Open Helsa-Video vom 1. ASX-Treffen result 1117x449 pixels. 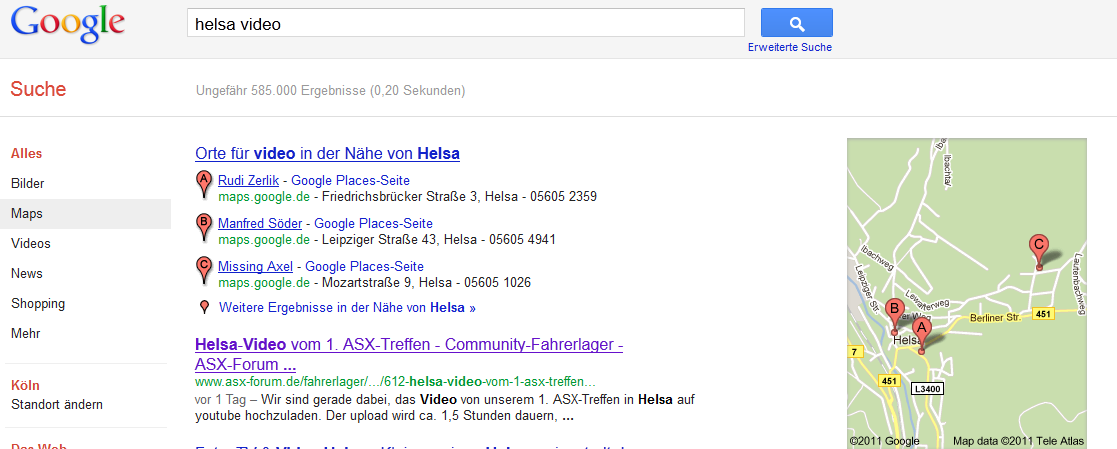click(409, 354)
